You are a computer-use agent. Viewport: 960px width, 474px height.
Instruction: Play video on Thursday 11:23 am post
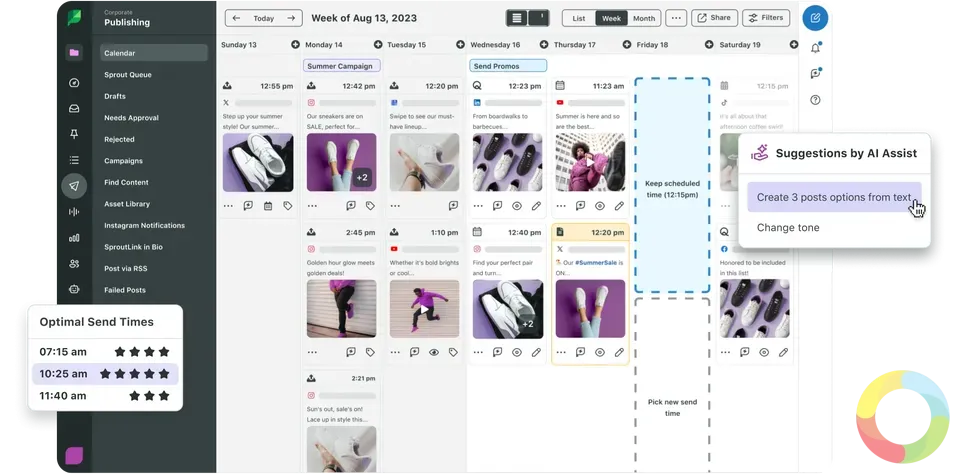[x=590, y=162]
